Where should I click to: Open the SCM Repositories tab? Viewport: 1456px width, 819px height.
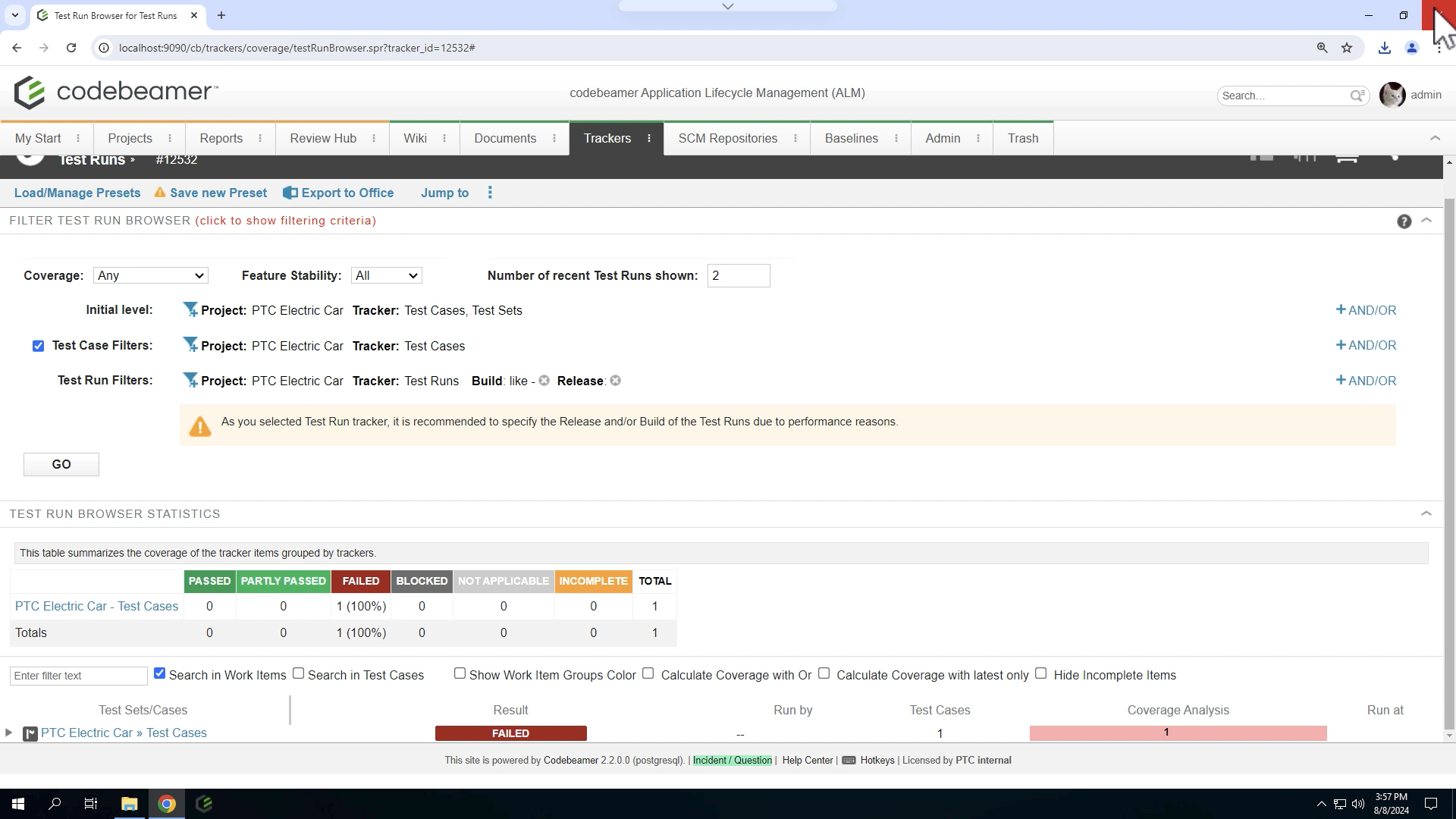728,138
